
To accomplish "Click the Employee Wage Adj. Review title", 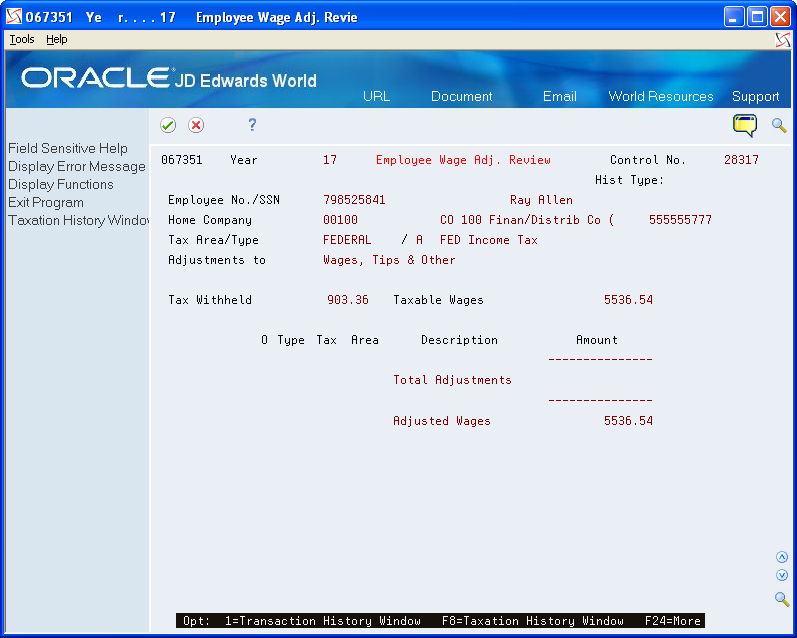I will [463, 160].
